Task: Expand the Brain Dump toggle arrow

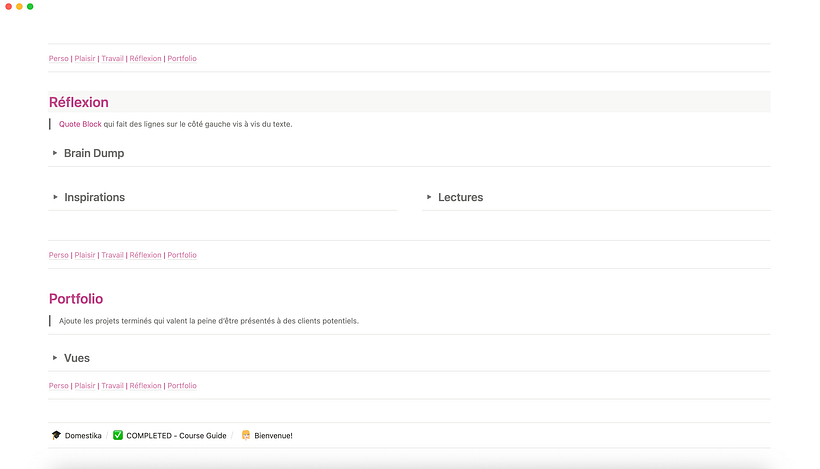Action: (55, 153)
